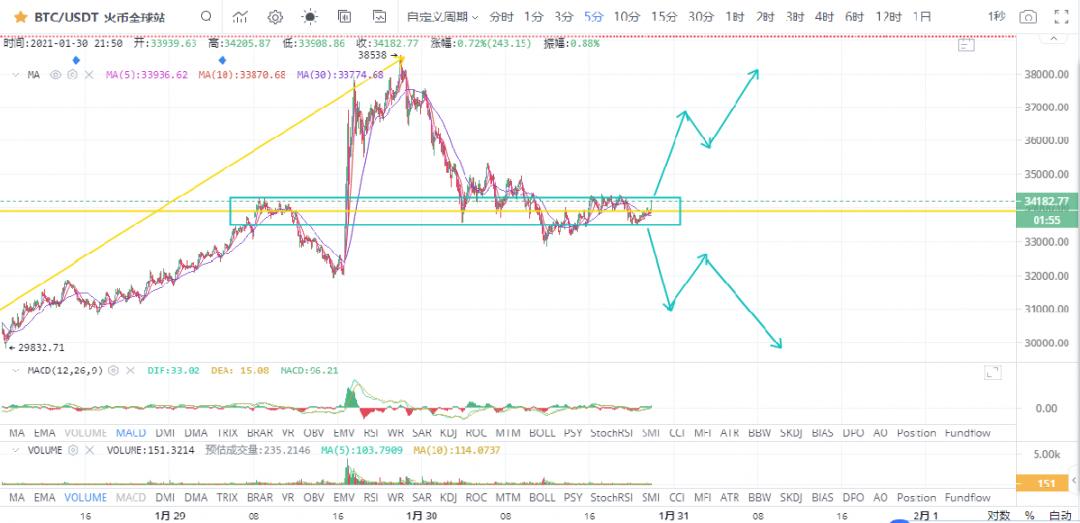Choose ATR in the VOLUME panel's indicator row

tap(729, 498)
